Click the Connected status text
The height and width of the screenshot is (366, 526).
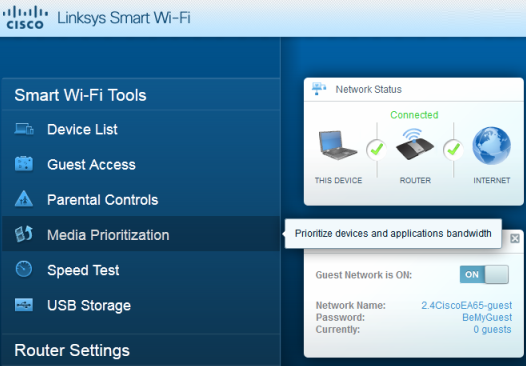(414, 115)
